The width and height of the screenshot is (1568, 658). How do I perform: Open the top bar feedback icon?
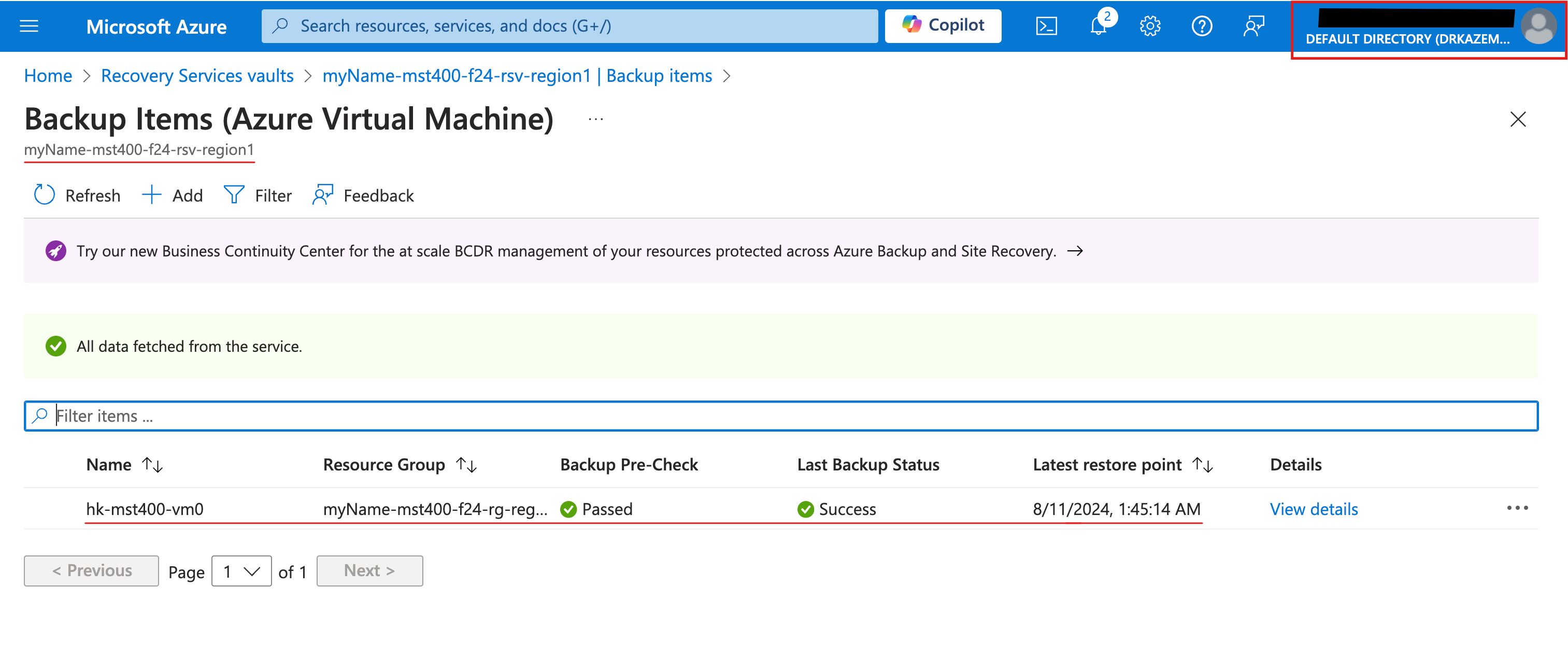1254,26
